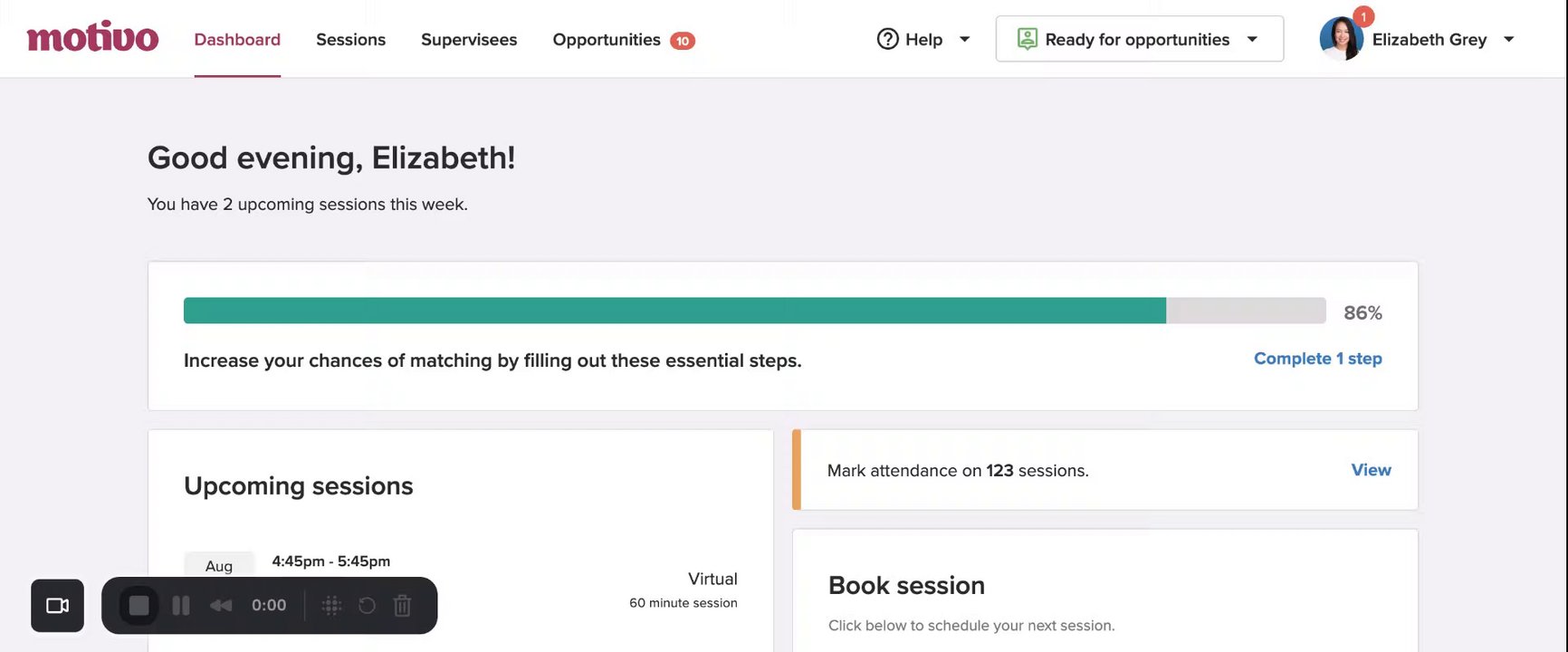Image resolution: width=1568 pixels, height=652 pixels.
Task: Delete recording with the trash icon
Action: pos(403,606)
